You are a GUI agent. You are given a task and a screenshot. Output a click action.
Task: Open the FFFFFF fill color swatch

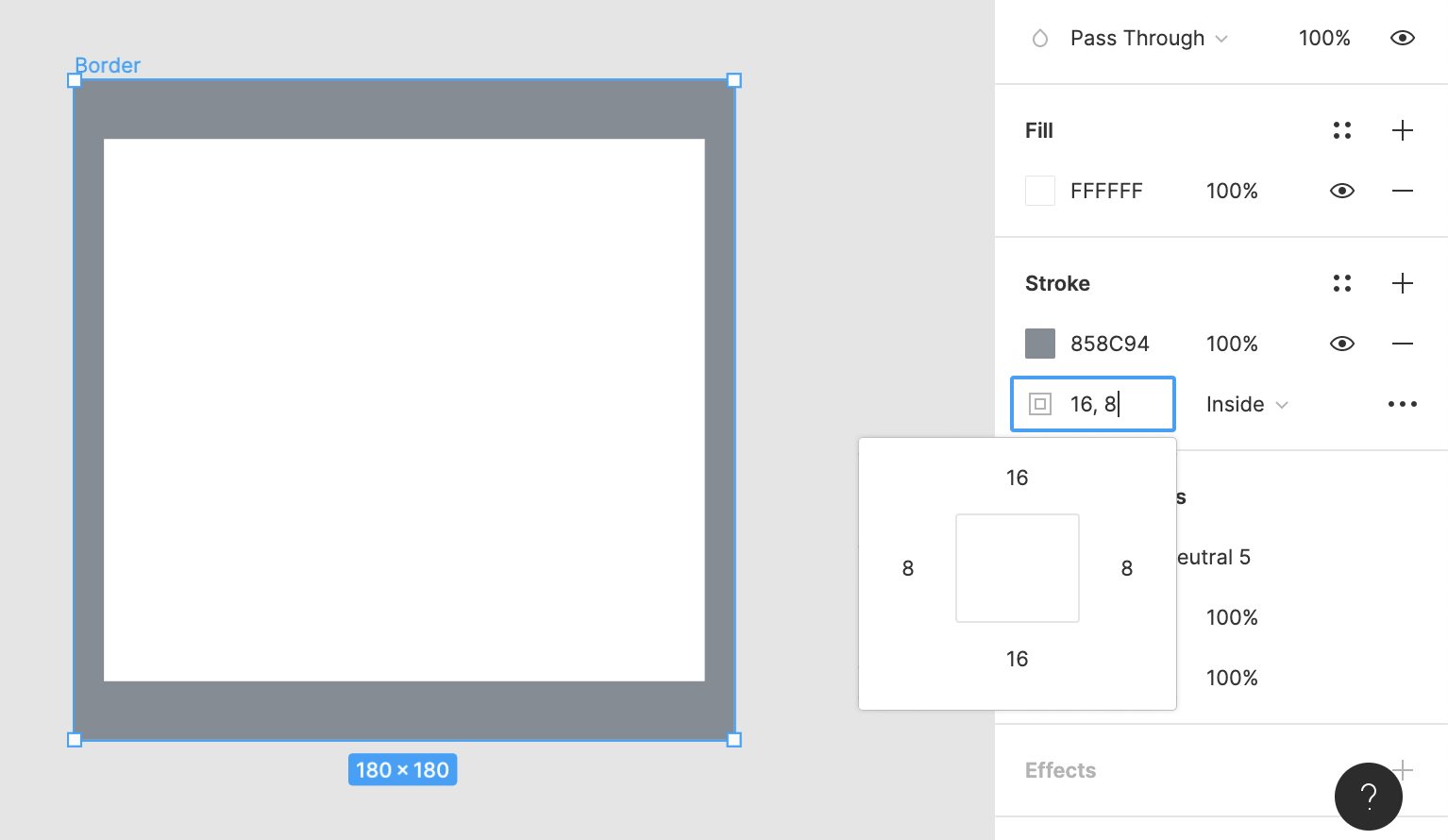point(1039,191)
